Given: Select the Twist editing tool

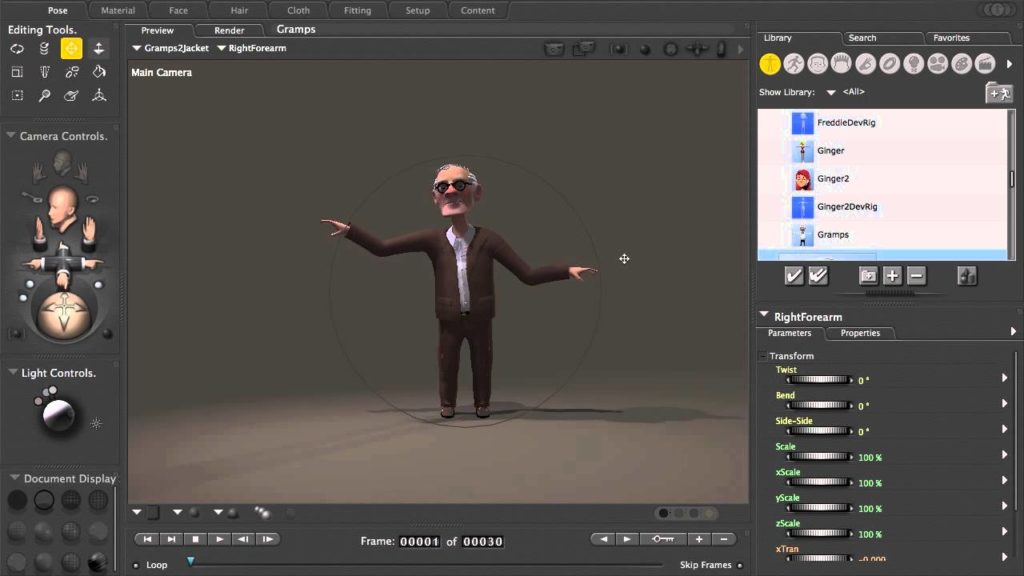Looking at the screenshot, I should (x=44, y=48).
